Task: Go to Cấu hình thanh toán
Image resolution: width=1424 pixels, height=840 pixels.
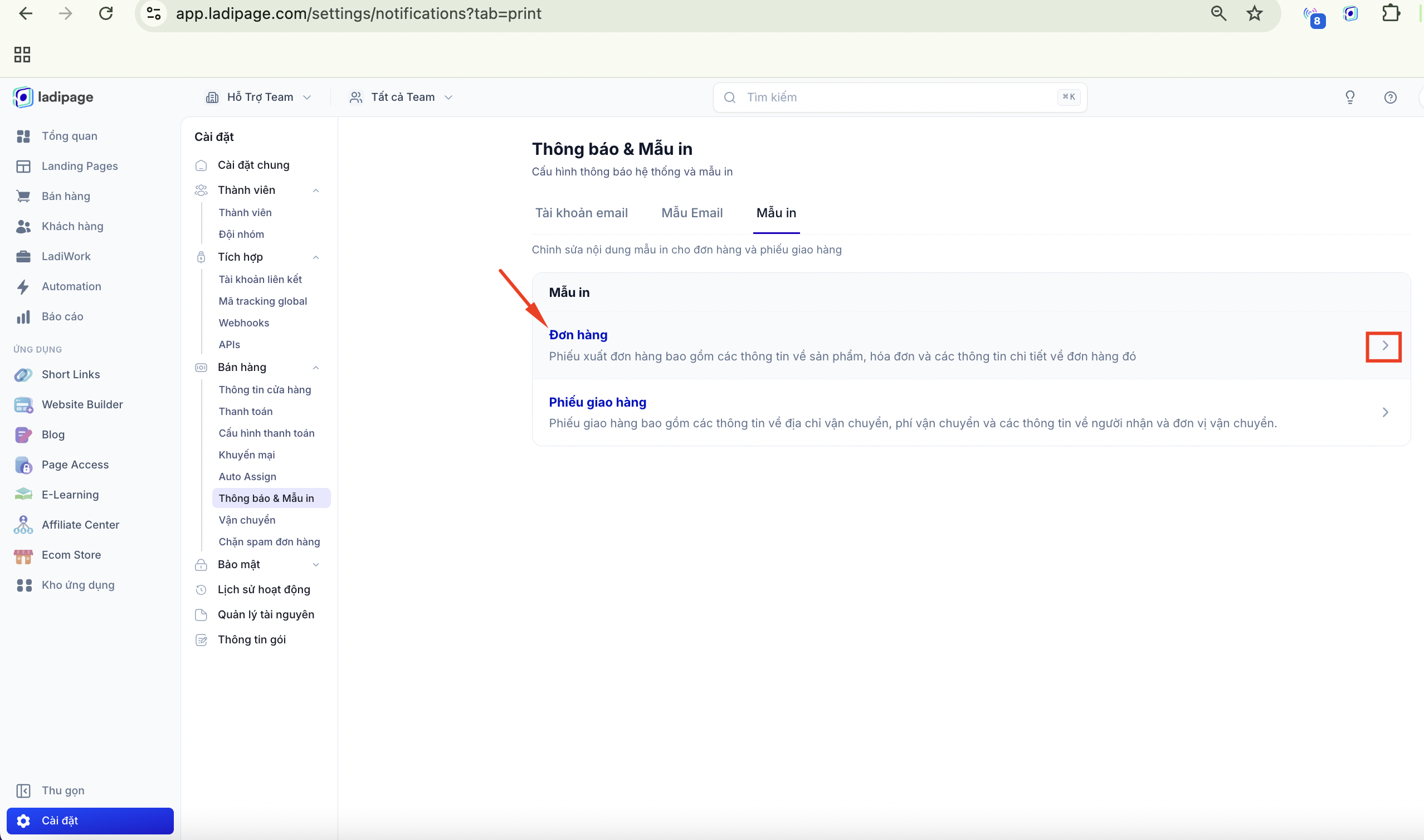Action: pyautogui.click(x=266, y=433)
